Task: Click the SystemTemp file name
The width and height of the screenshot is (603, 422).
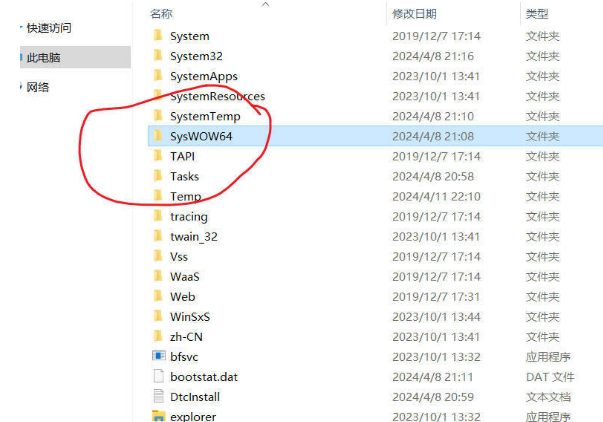Action: 205,117
